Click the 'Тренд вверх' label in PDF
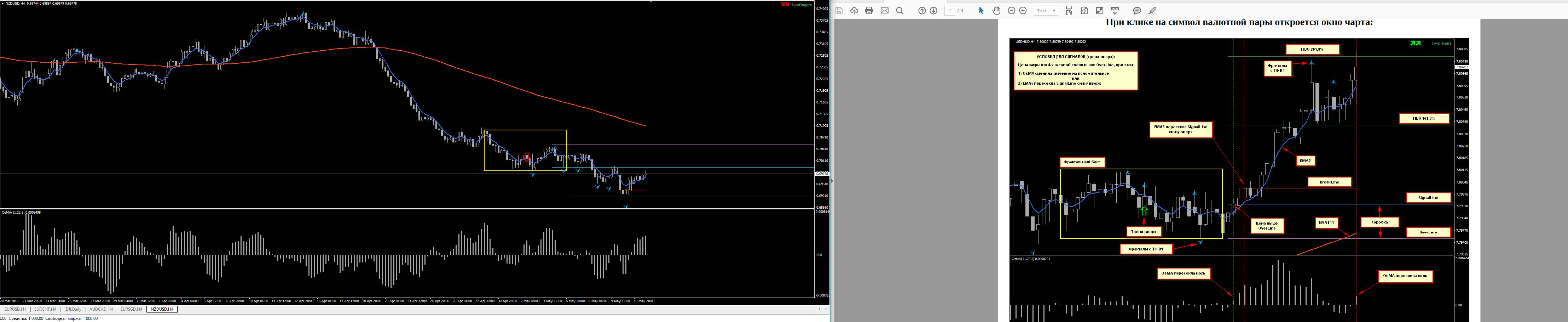Image resolution: width=1568 pixels, height=322 pixels. tap(1143, 232)
